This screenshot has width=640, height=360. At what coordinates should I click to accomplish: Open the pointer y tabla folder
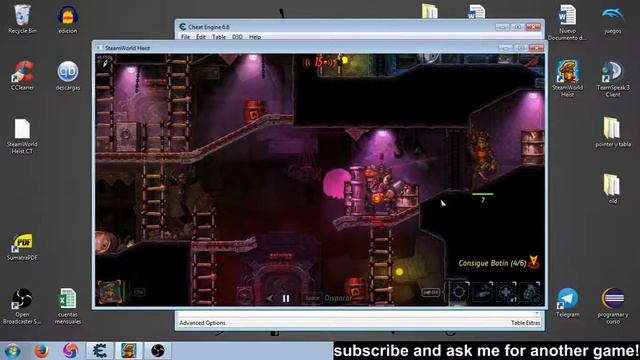(x=613, y=132)
